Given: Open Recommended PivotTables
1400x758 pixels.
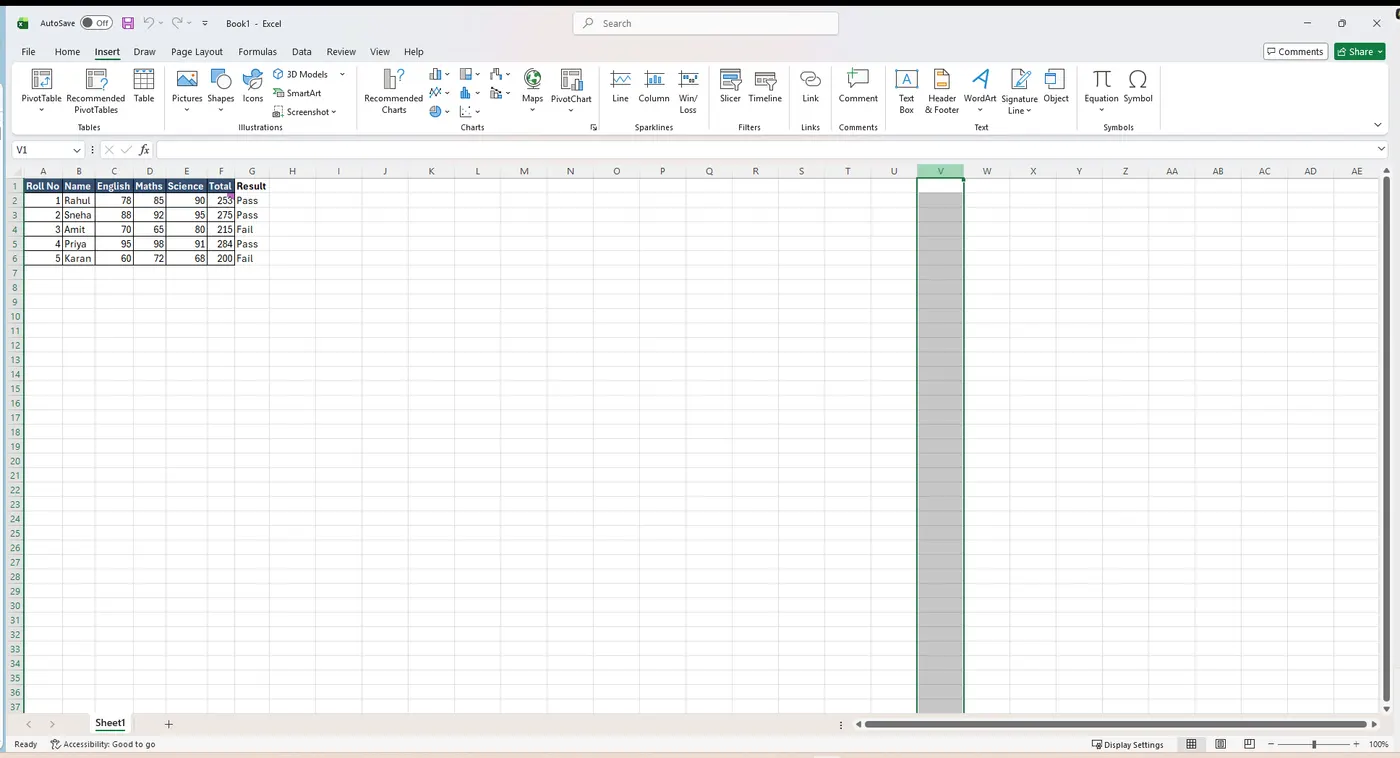Looking at the screenshot, I should tap(96, 90).
